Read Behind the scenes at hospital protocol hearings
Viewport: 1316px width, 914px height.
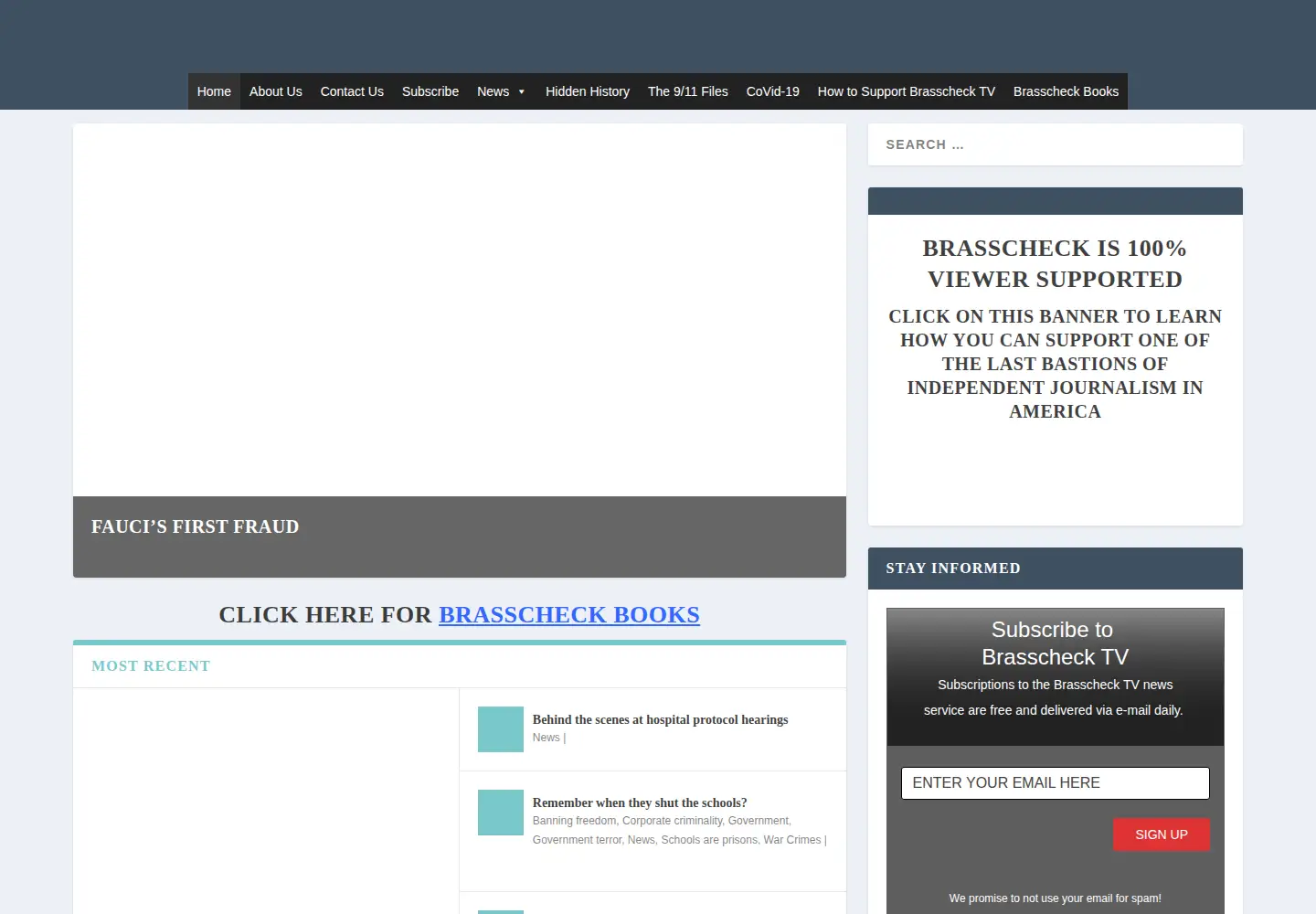[660, 720]
